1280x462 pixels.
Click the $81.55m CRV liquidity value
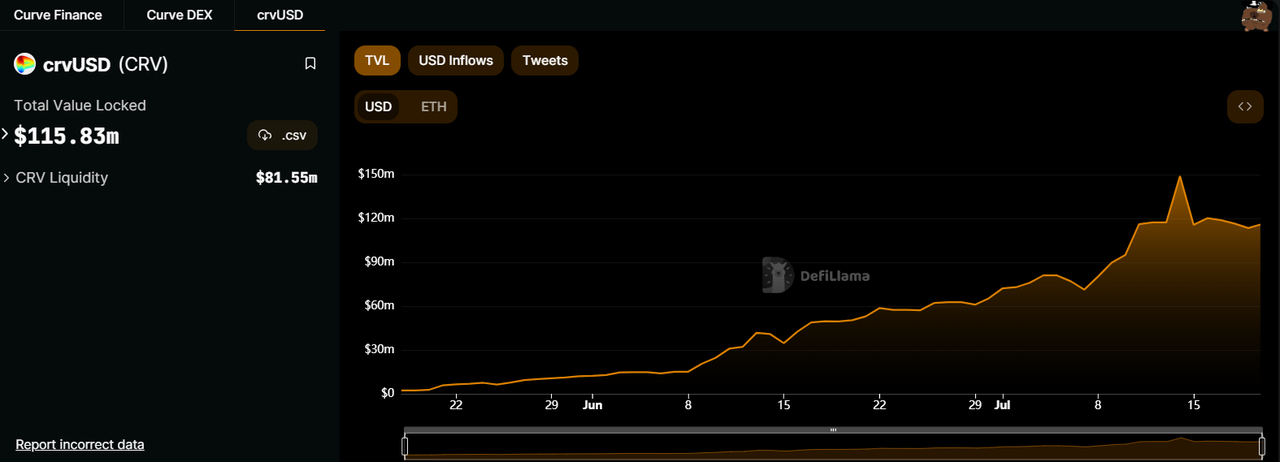point(287,178)
